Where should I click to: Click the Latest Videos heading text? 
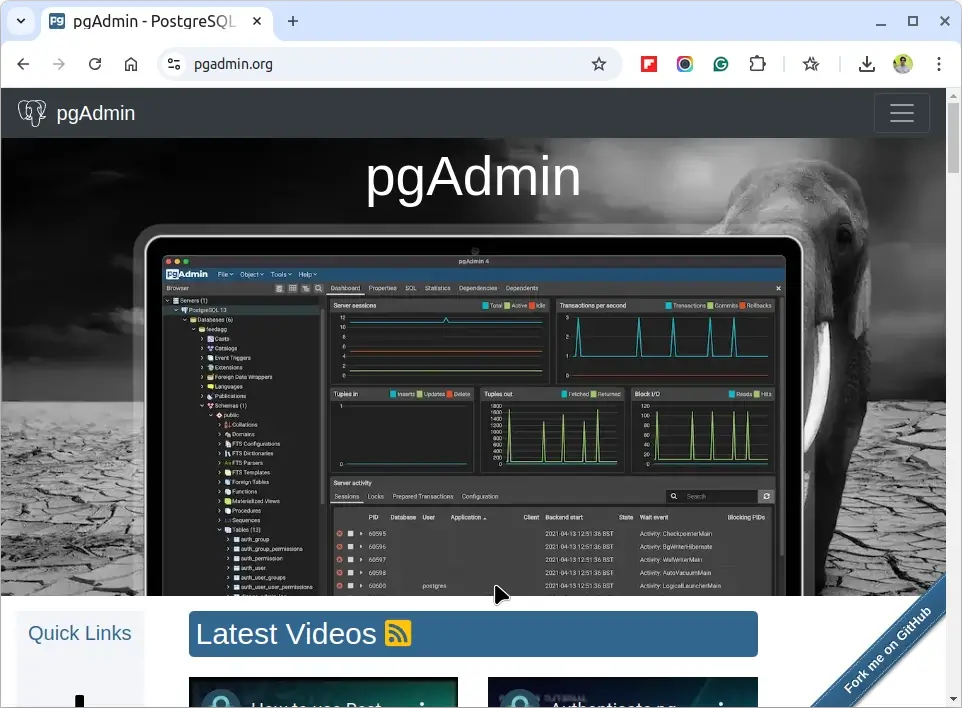point(286,634)
